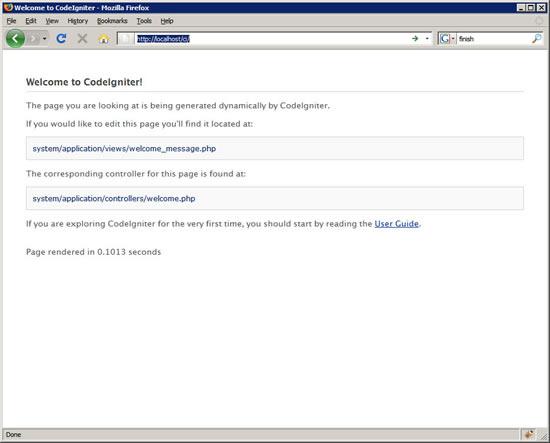Open the address bar URL history dropdown
This screenshot has height=443, width=550.
427,39
